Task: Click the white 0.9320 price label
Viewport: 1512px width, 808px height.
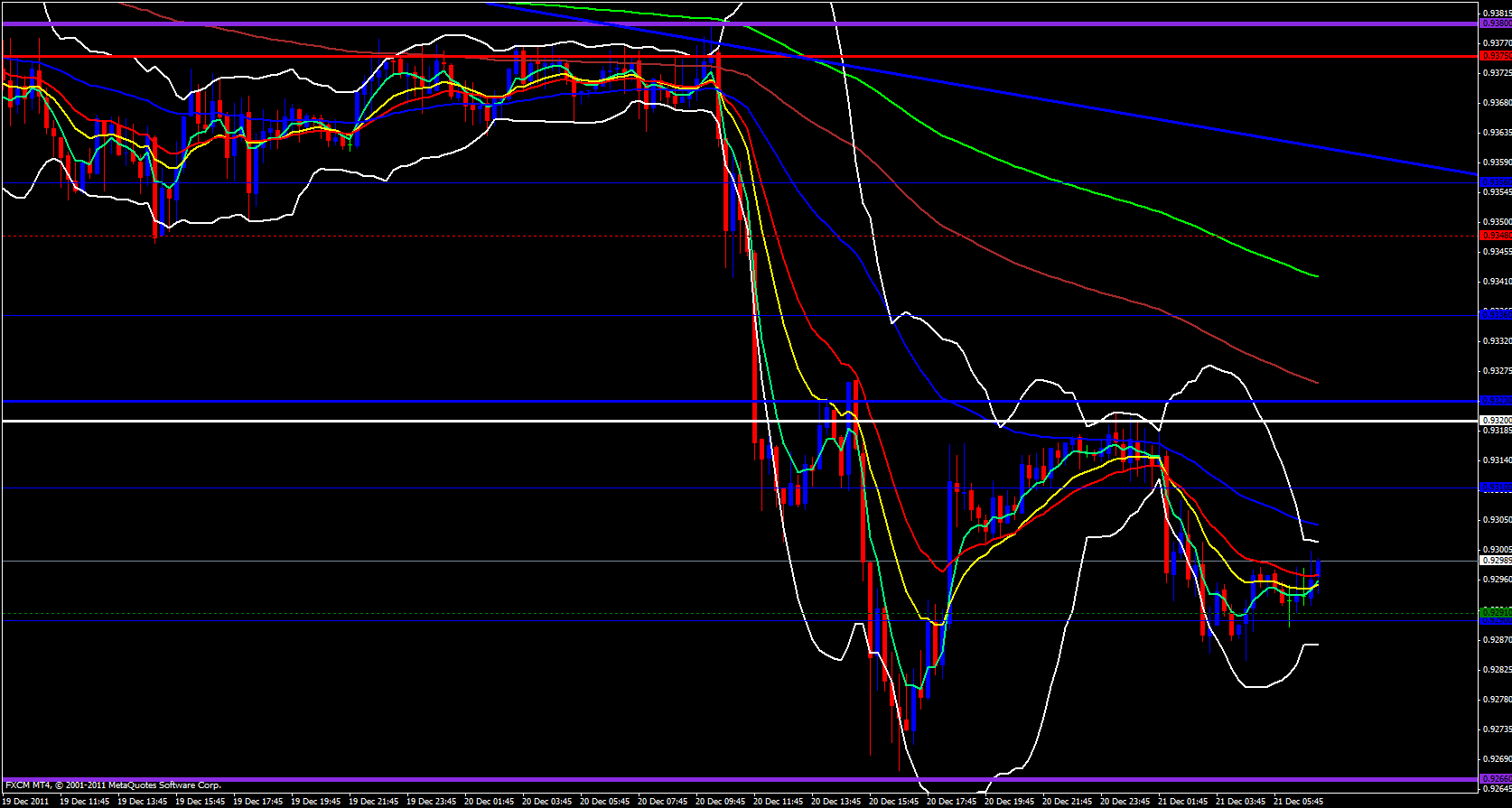Action: (1495, 421)
